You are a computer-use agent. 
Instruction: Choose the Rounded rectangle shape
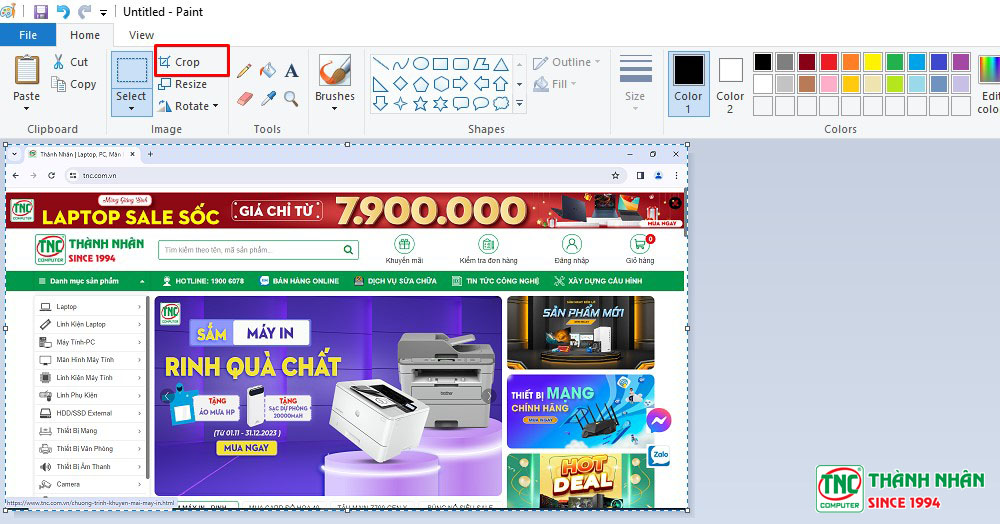click(461, 64)
